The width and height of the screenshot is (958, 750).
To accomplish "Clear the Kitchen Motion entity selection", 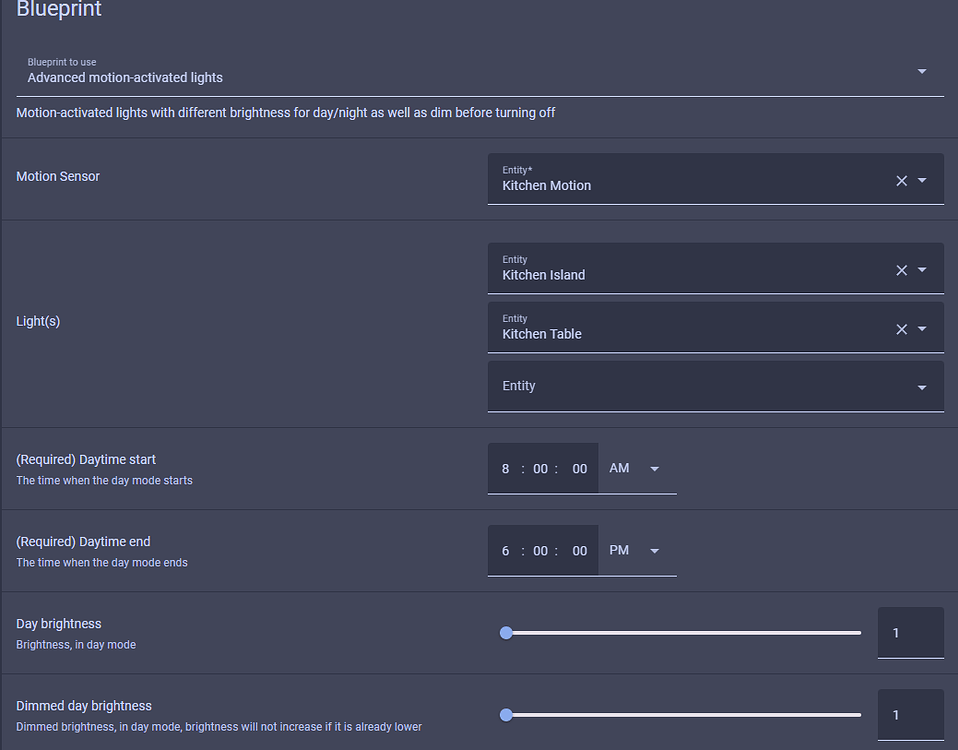I will coord(901,181).
